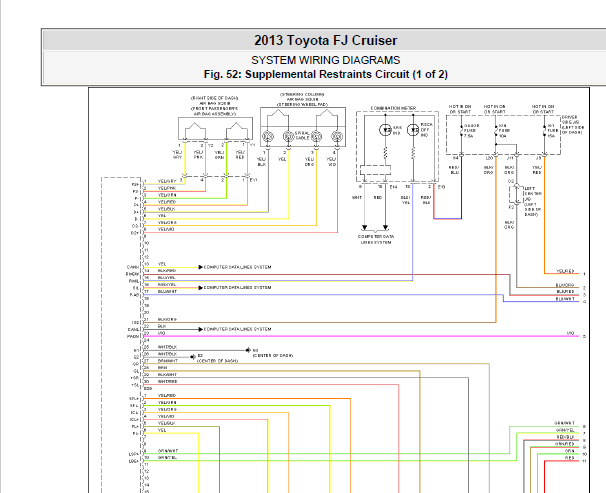Select the "WHT/RED" wire label at pin 30
The image size is (606, 493).
pyautogui.click(x=167, y=381)
